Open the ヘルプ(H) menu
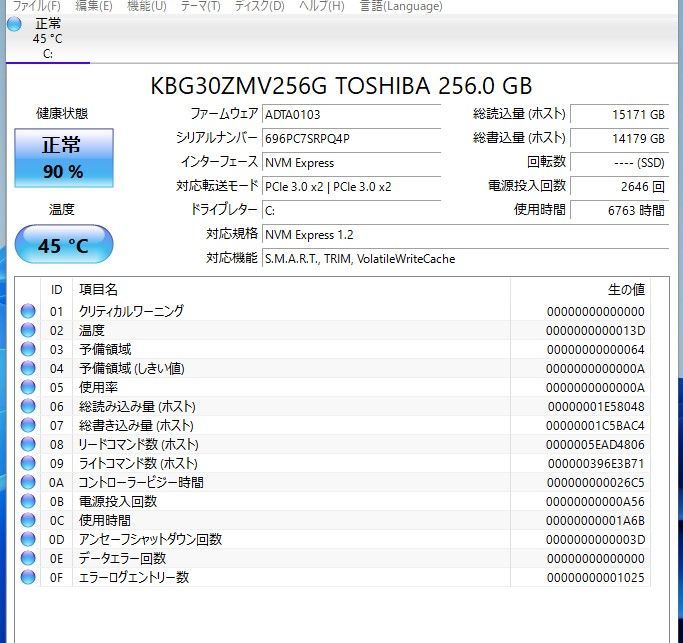 [x=322, y=6]
